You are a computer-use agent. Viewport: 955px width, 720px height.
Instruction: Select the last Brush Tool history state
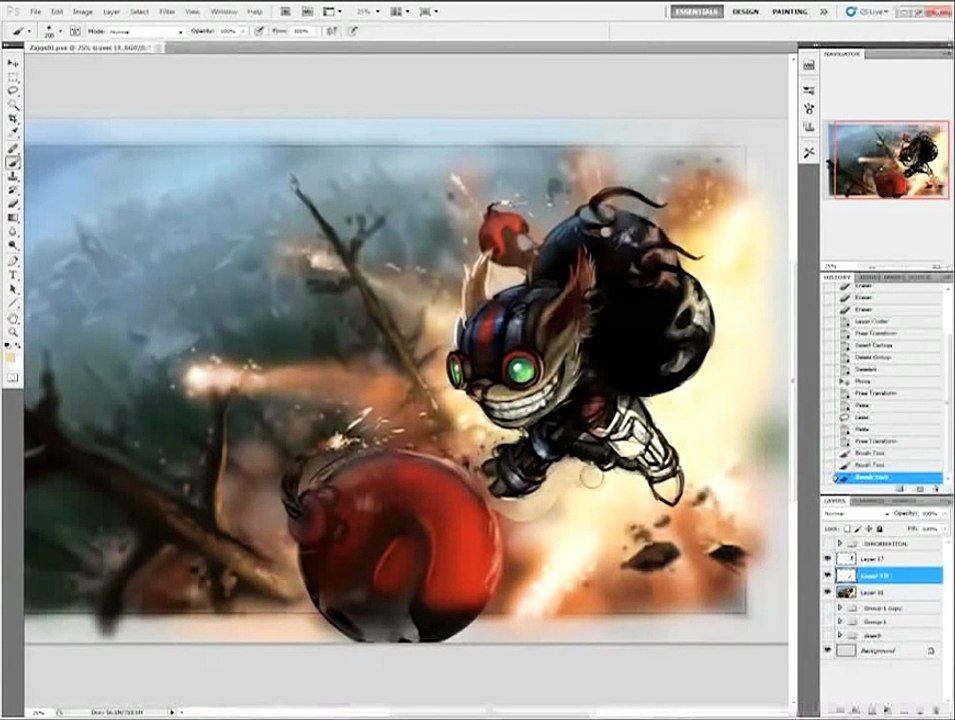(x=890, y=478)
